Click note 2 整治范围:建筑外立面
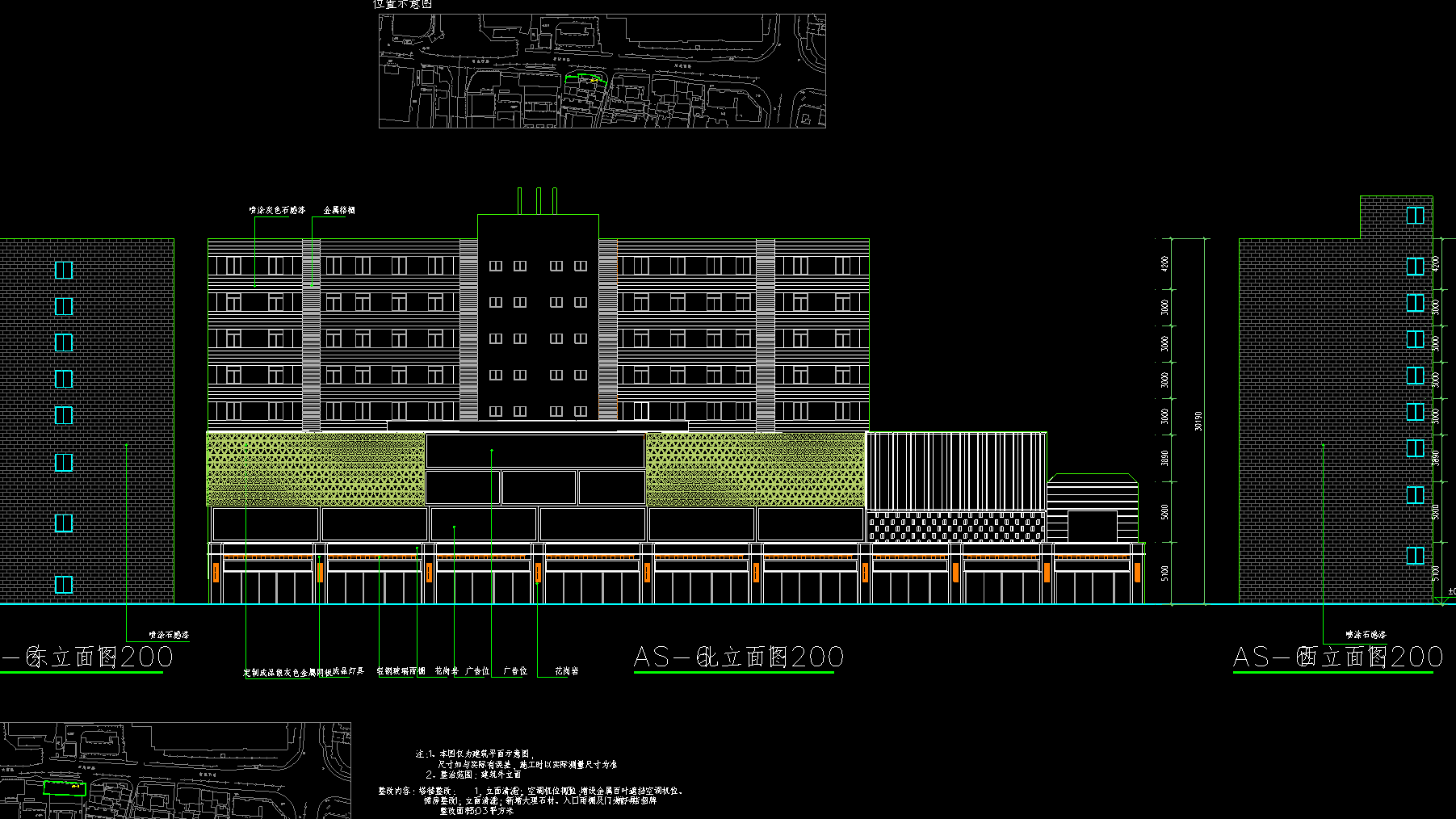The height and width of the screenshot is (819, 1456). pyautogui.click(x=473, y=775)
